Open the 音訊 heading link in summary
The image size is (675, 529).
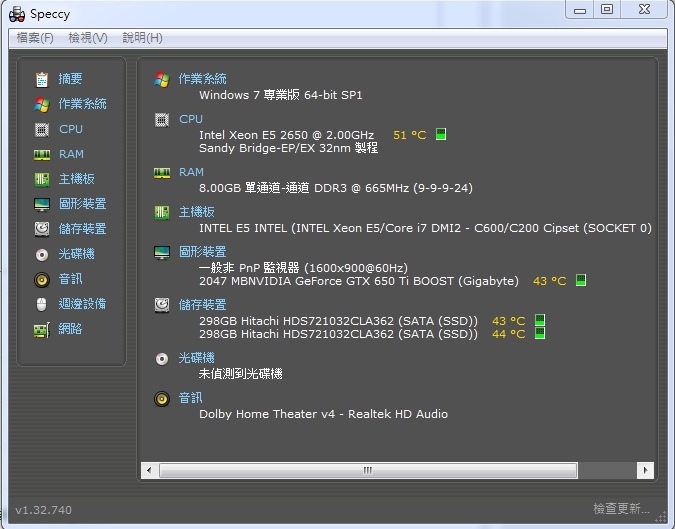click(x=190, y=398)
